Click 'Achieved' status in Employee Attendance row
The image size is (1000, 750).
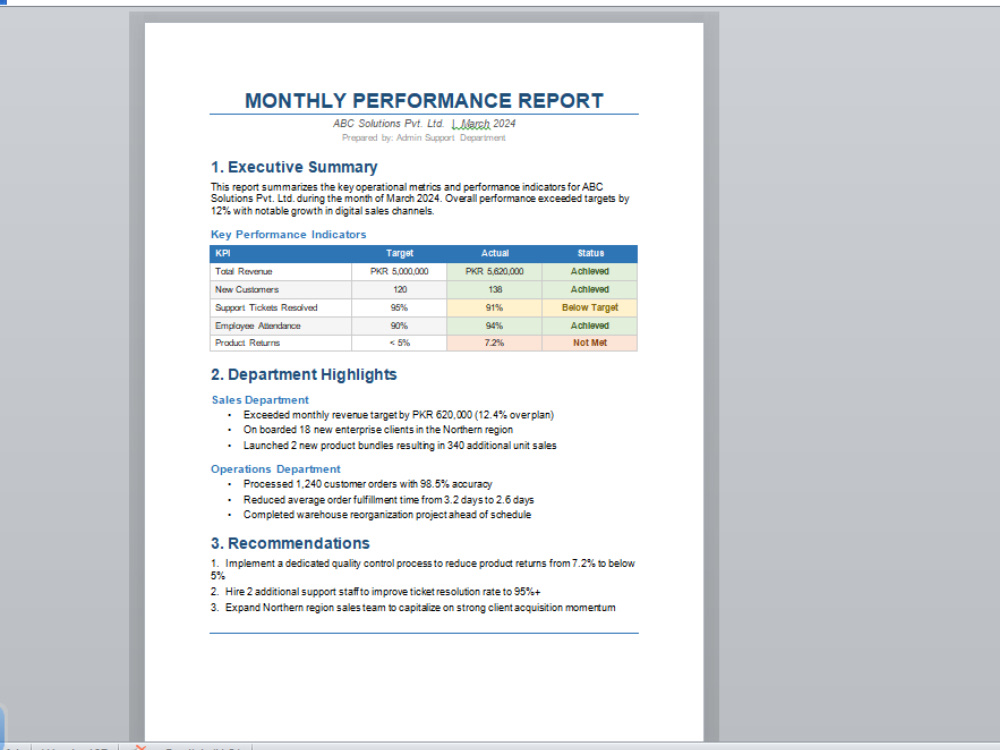point(590,326)
